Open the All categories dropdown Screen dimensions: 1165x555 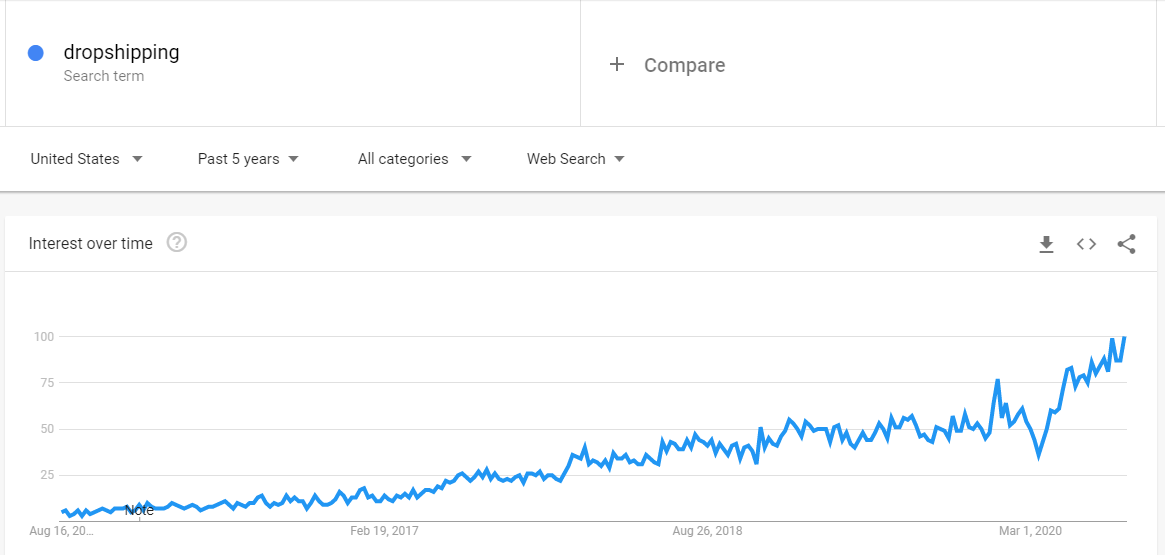[x=415, y=159]
